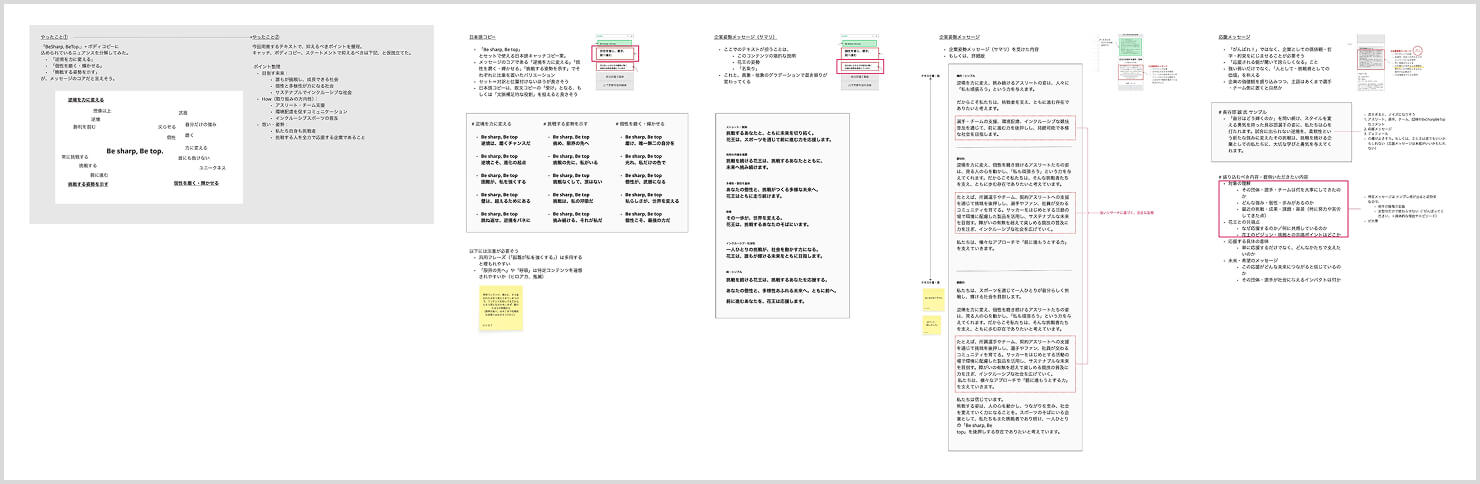
Task: Click "常に挑戦する" in the mind map
Action: click(73, 156)
